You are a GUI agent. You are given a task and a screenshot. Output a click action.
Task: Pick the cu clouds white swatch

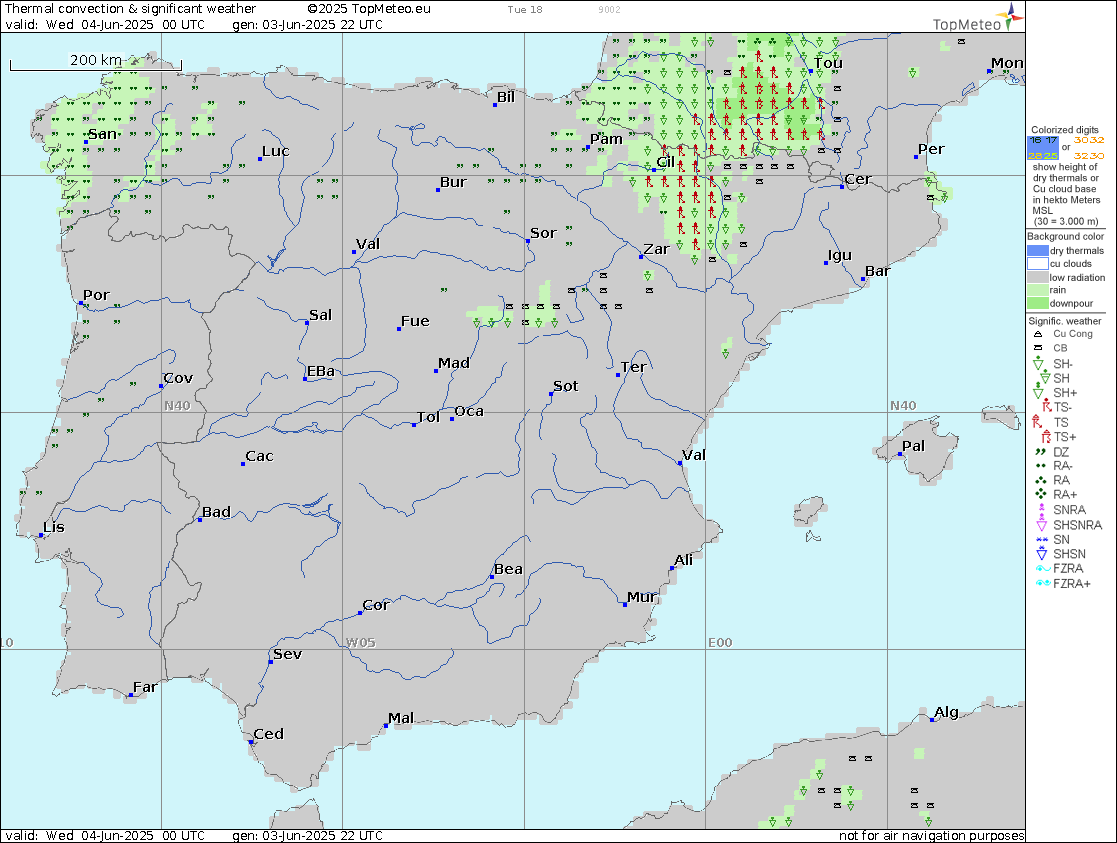1037,264
